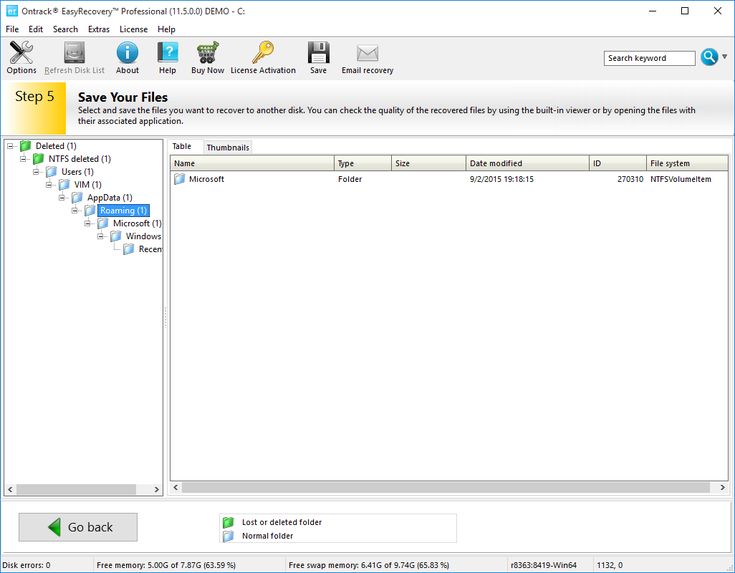735x573 pixels.
Task: Click the table horizontal scrollbar track
Action: [446, 488]
